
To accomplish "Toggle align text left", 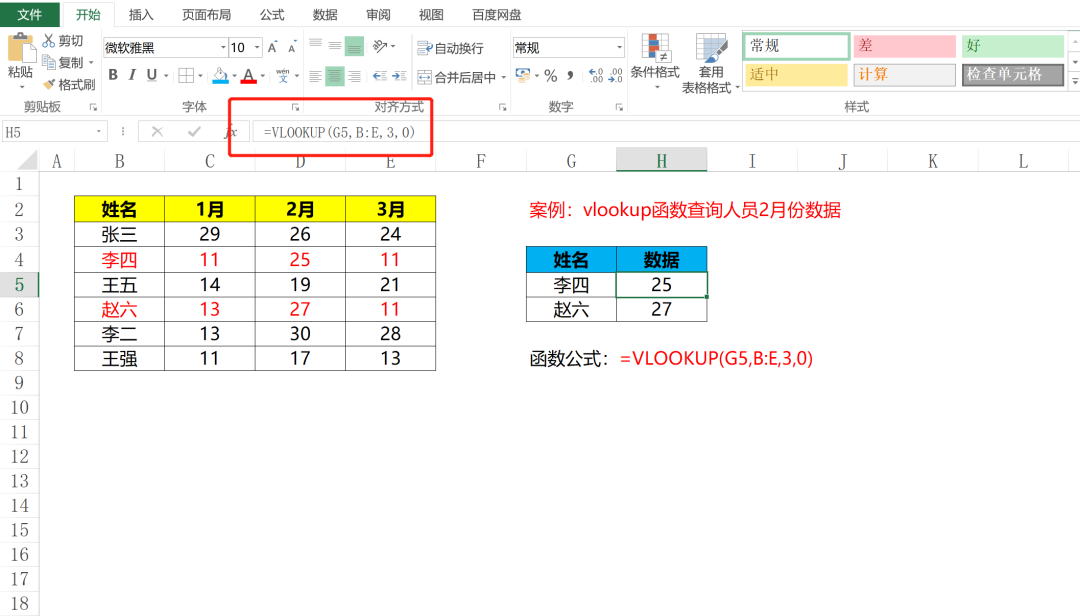I will (315, 76).
